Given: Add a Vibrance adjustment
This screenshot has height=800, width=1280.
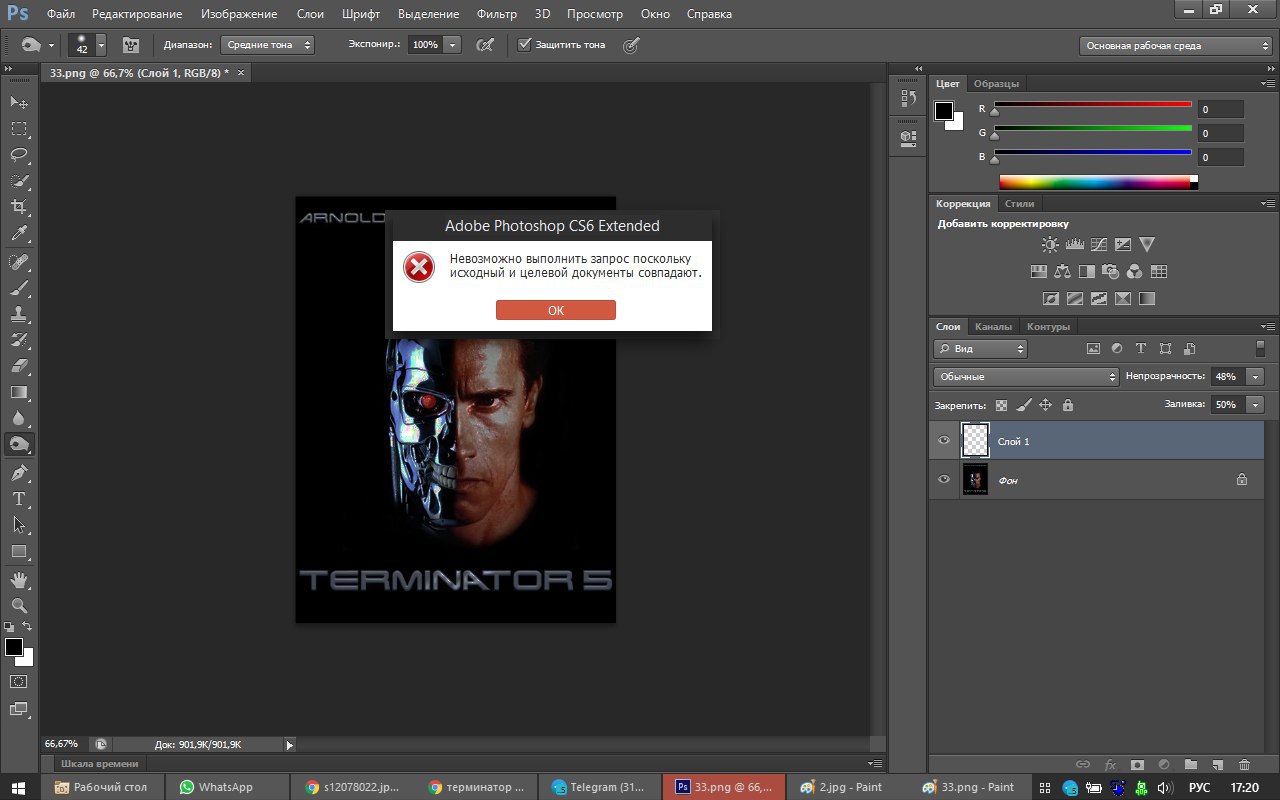Looking at the screenshot, I should [x=1147, y=244].
